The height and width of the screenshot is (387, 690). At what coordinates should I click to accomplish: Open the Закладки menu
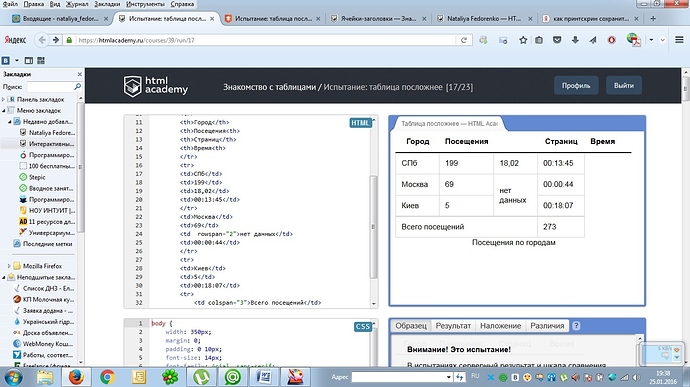[x=107, y=4]
